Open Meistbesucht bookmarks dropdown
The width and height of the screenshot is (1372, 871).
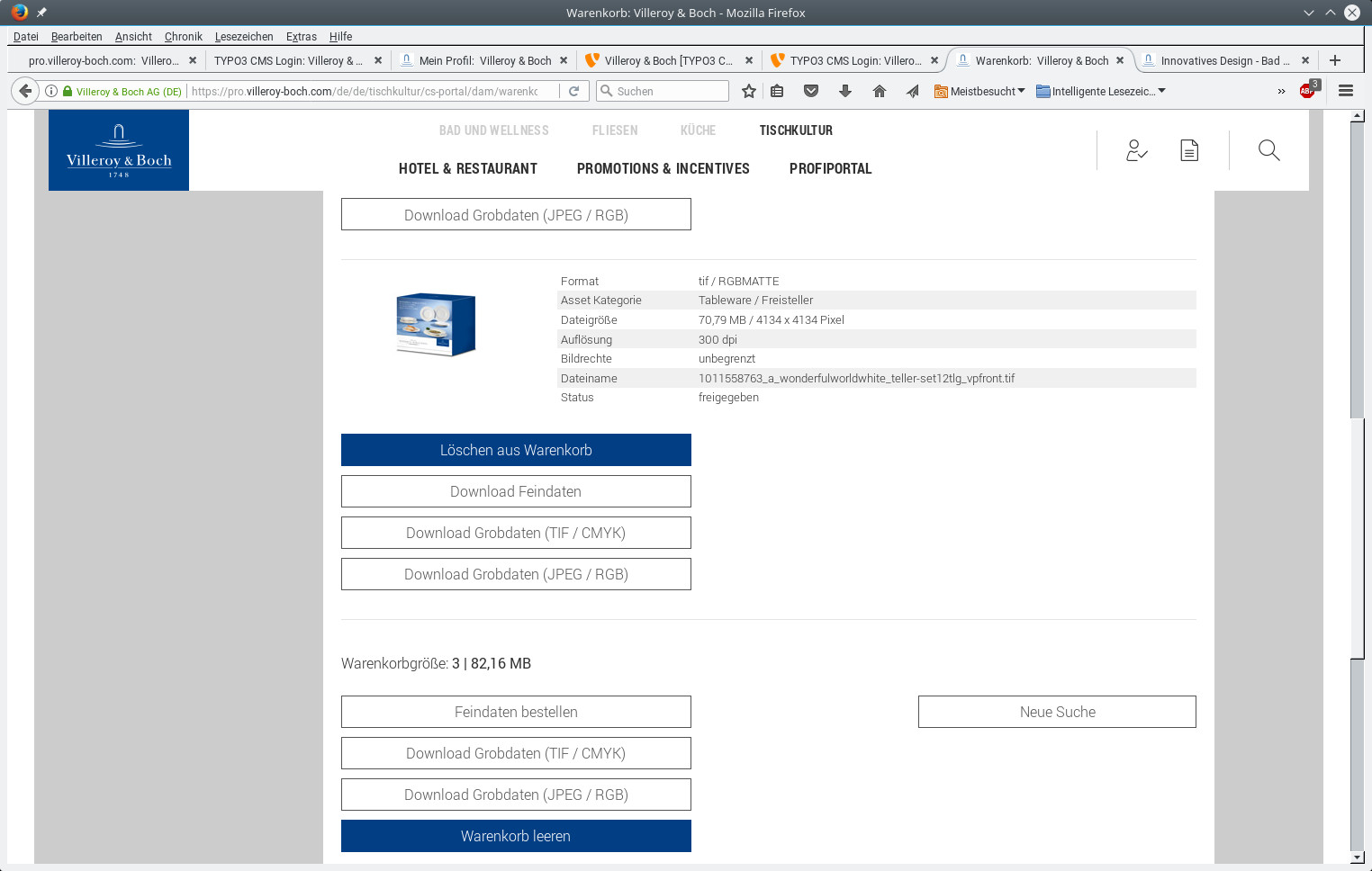(979, 91)
